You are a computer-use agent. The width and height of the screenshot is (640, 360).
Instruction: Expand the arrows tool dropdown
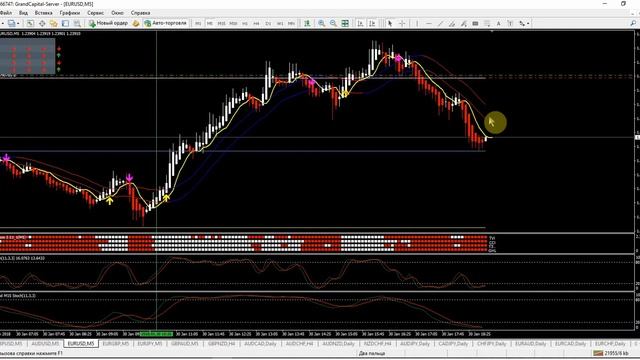click(528, 24)
